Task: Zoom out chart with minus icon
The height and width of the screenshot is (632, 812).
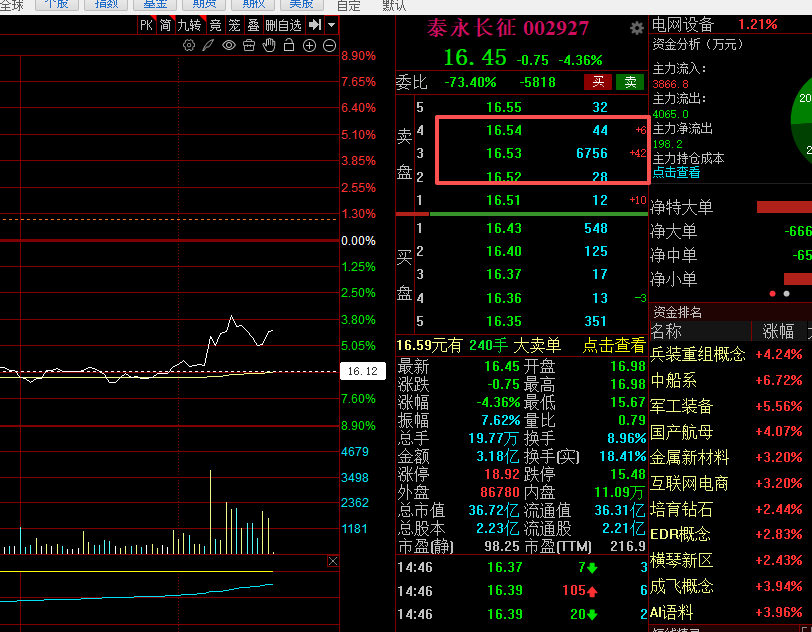Action: 329,46
